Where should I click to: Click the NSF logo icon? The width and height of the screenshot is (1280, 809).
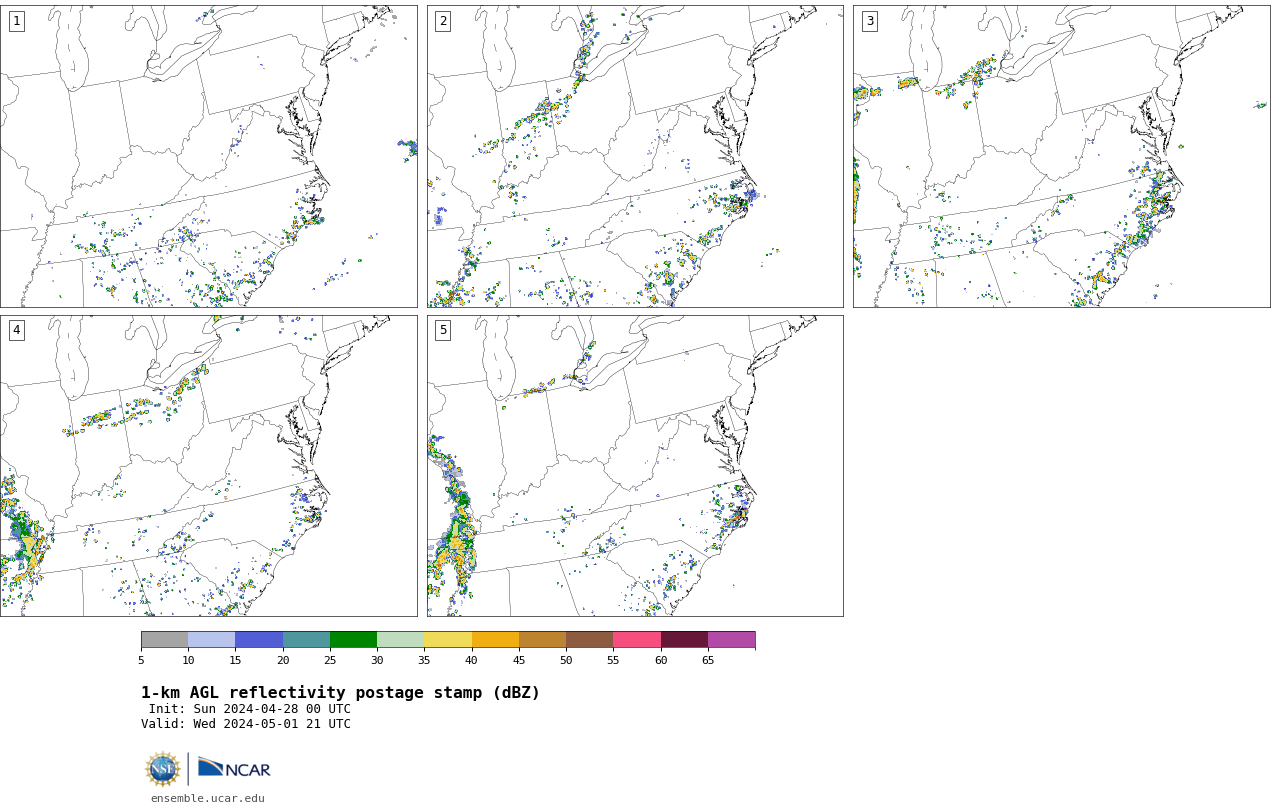click(163, 769)
